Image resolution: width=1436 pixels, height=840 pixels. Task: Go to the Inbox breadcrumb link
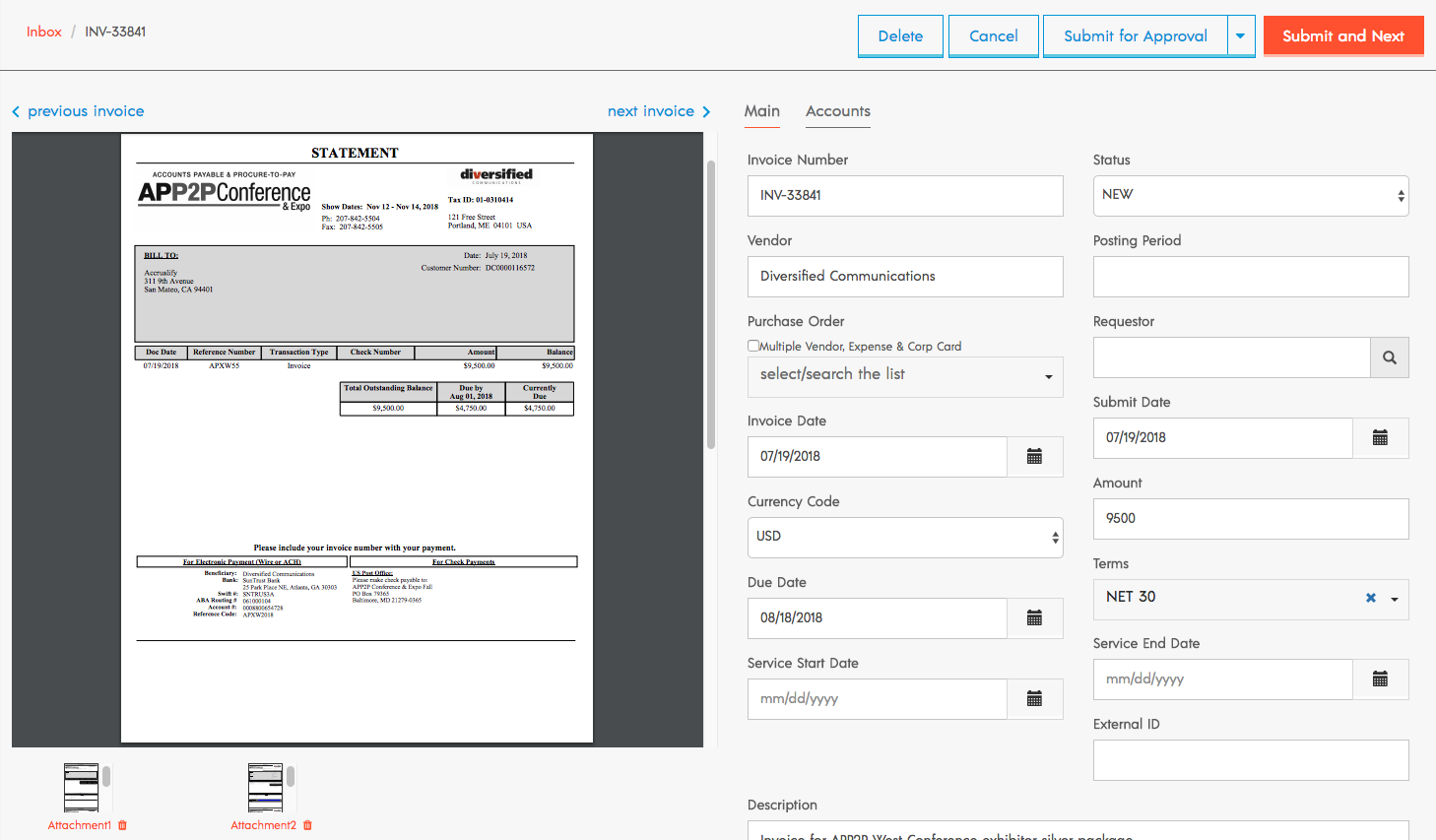(44, 32)
